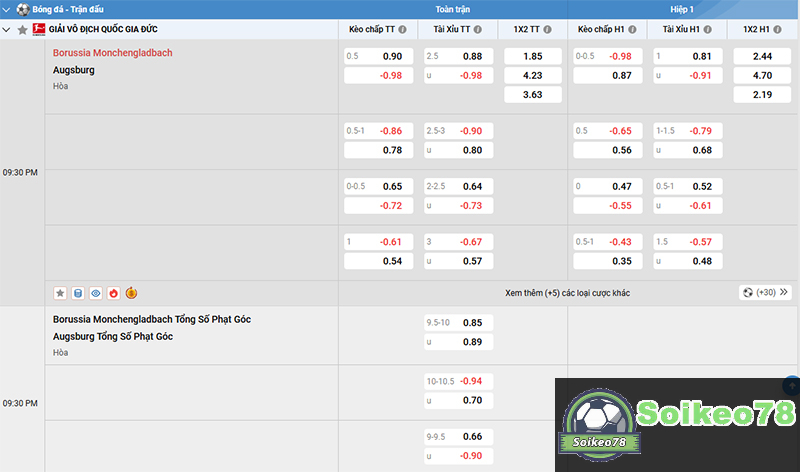
Task: Pick 1.85 odds in 1X2 TT column
Action: point(533,57)
